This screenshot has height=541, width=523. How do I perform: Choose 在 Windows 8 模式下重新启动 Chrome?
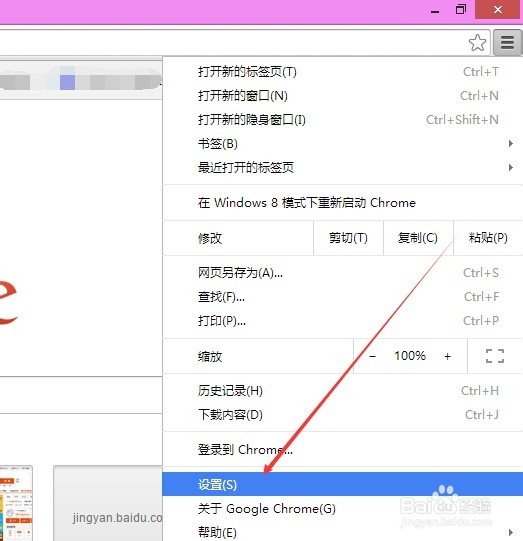(343, 203)
